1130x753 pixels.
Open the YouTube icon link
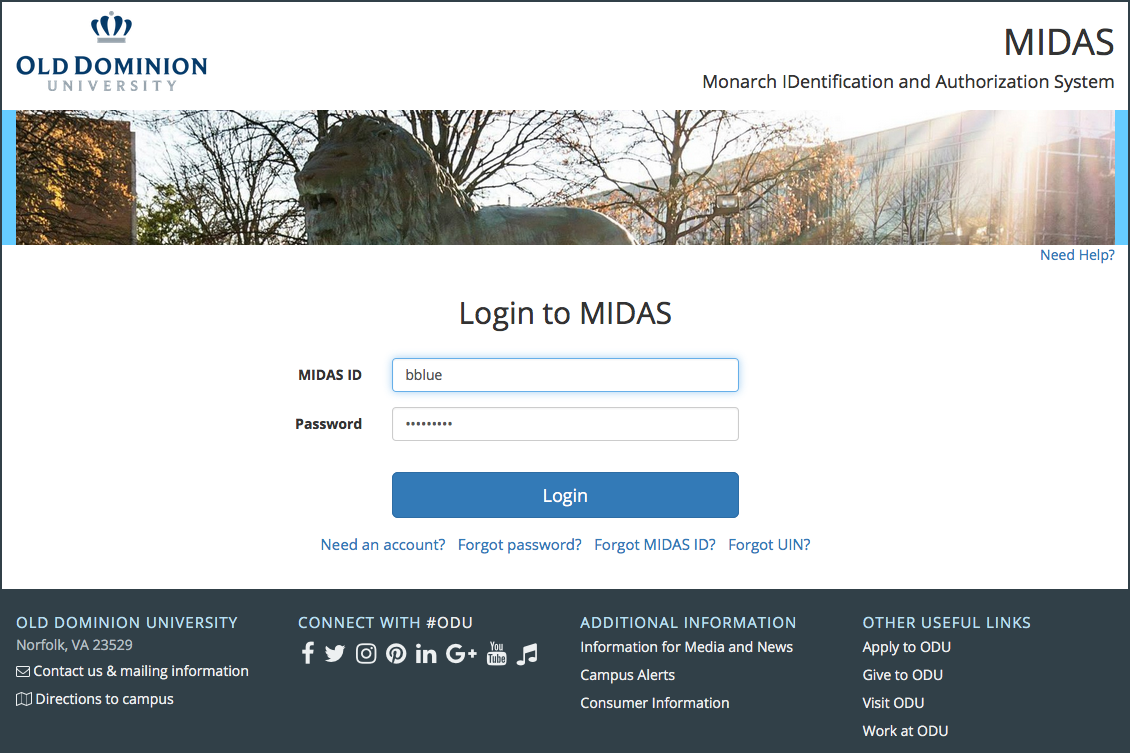coord(497,654)
